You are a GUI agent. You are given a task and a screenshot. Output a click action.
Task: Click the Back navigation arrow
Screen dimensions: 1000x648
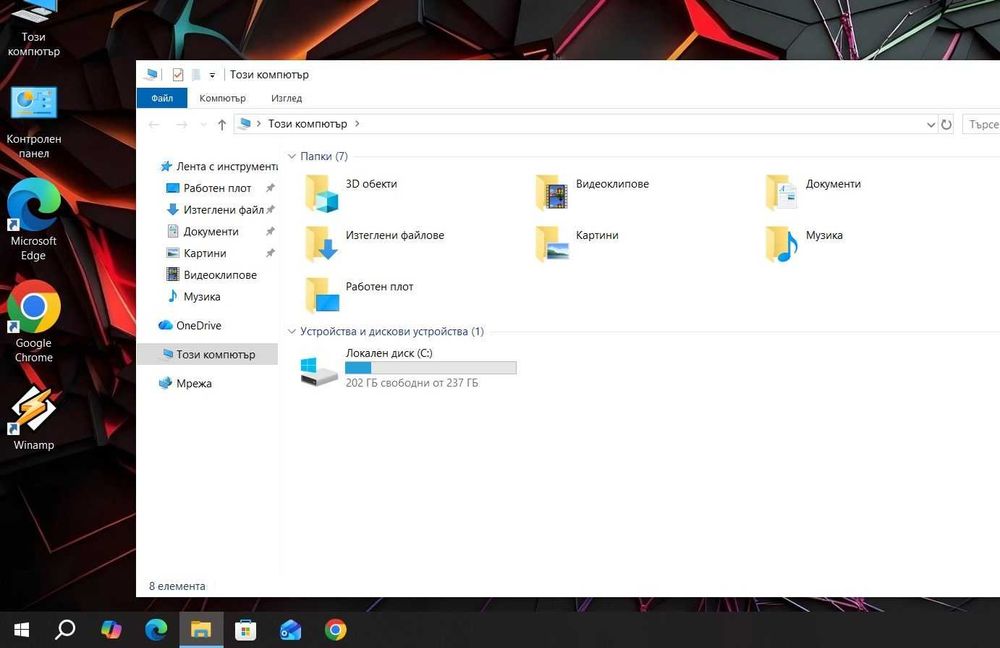pyautogui.click(x=154, y=125)
